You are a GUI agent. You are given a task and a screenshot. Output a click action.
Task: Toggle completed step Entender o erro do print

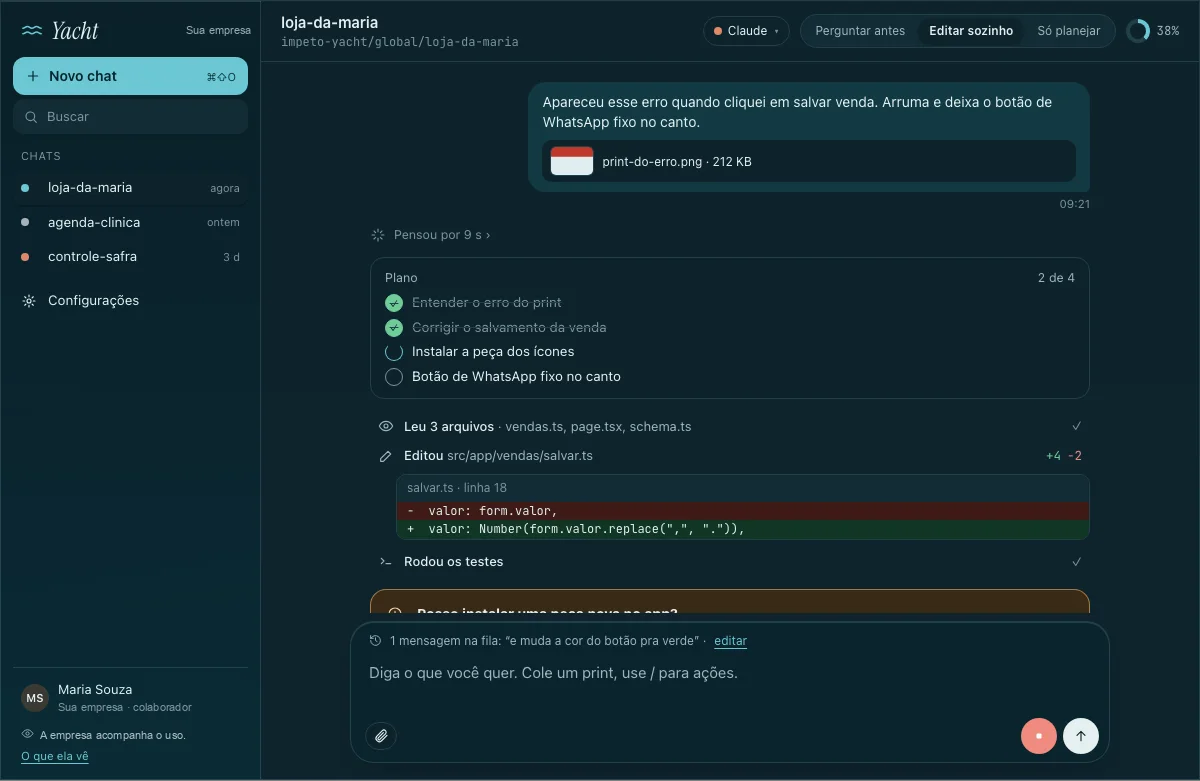click(x=394, y=303)
